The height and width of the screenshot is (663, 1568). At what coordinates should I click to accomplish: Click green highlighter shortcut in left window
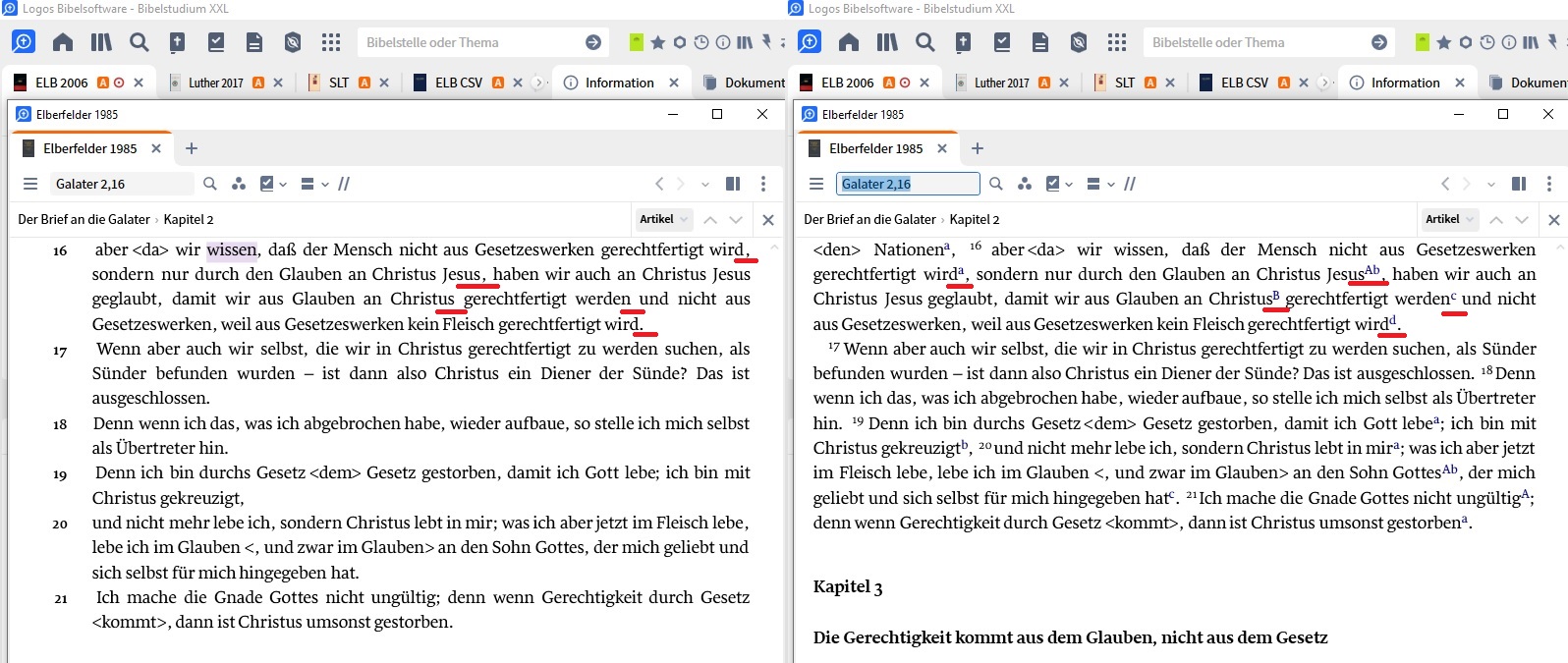(637, 42)
